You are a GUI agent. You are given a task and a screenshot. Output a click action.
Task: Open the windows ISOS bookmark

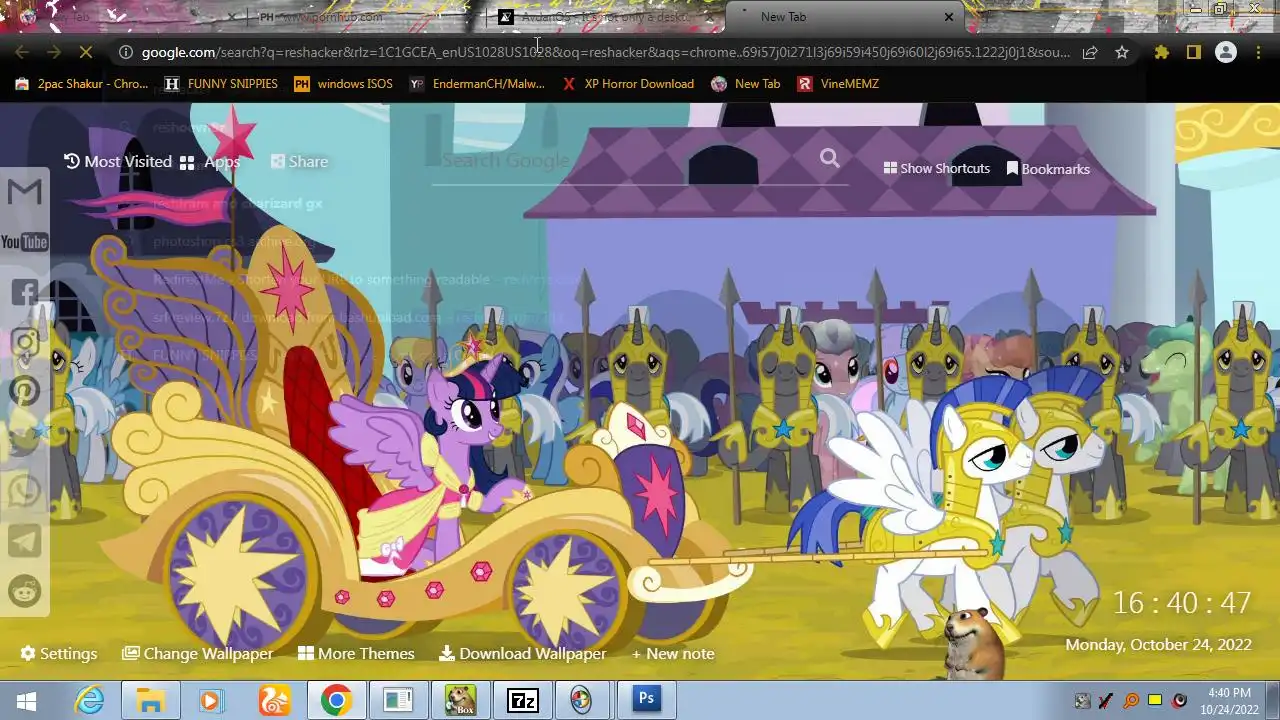click(343, 84)
